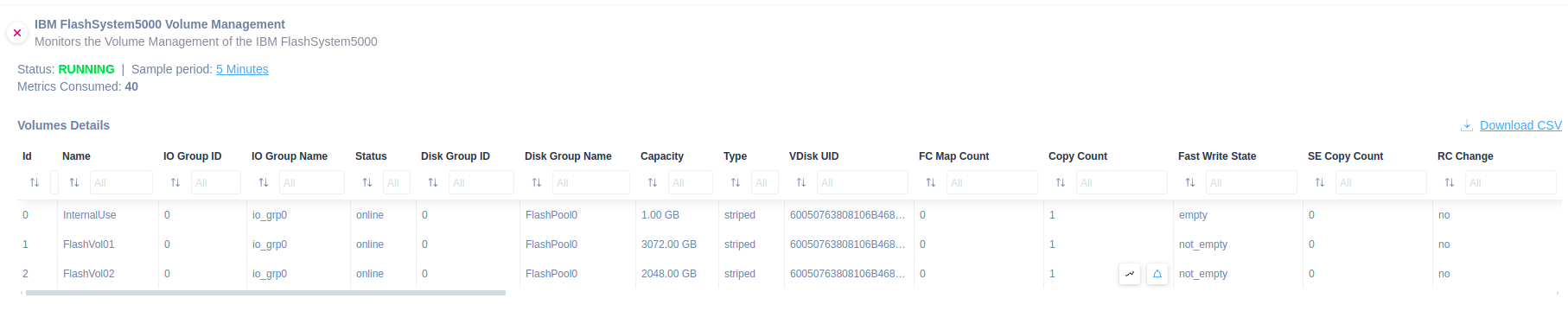Sort by Status column
Viewport: 1568px width, 311px height.
click(x=367, y=182)
